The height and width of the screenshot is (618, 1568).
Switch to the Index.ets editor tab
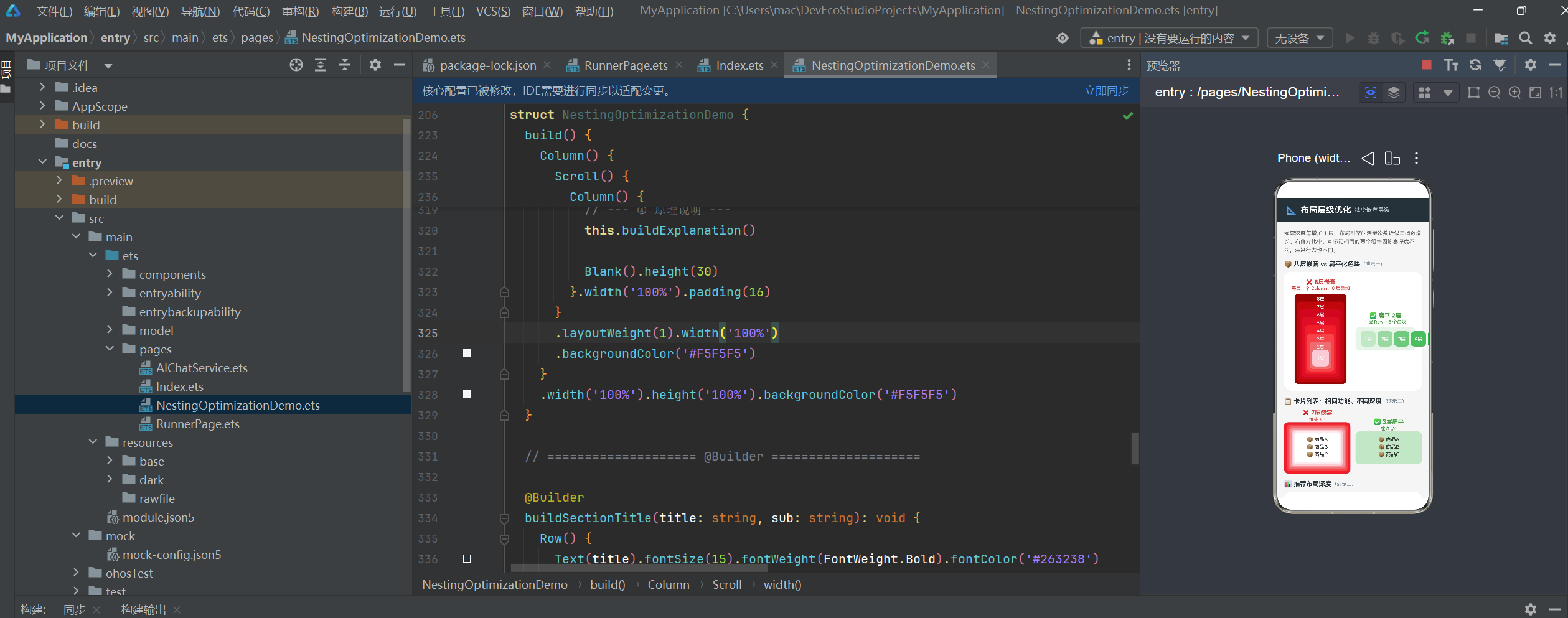[739, 65]
